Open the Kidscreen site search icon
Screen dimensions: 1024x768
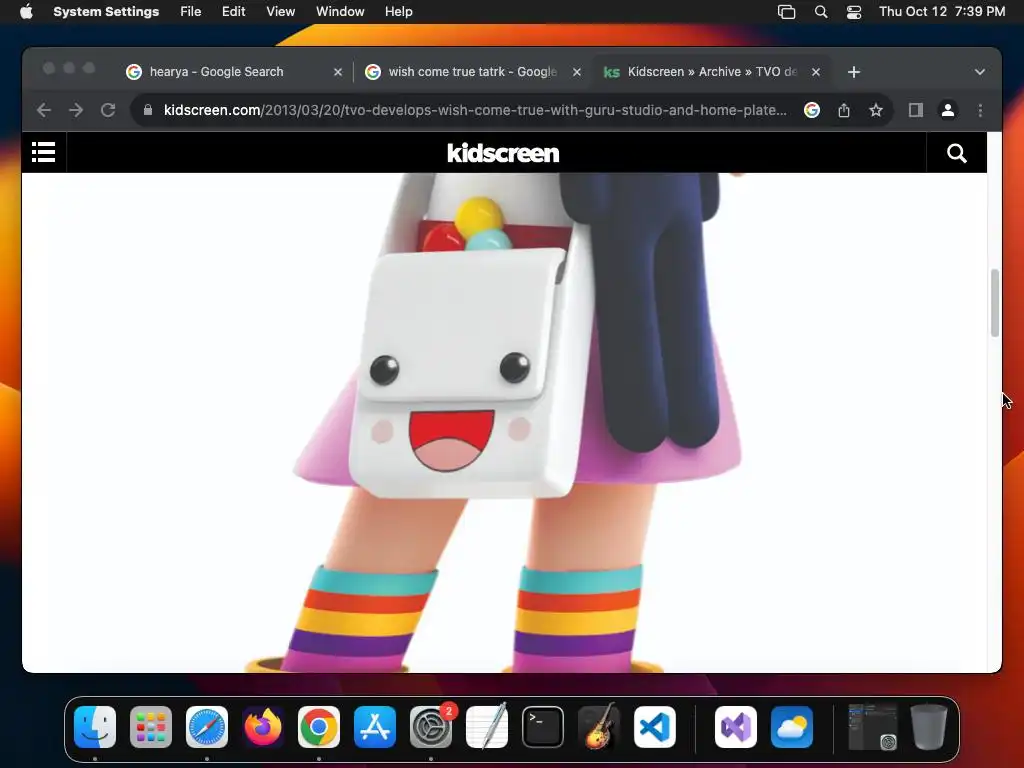click(x=957, y=153)
